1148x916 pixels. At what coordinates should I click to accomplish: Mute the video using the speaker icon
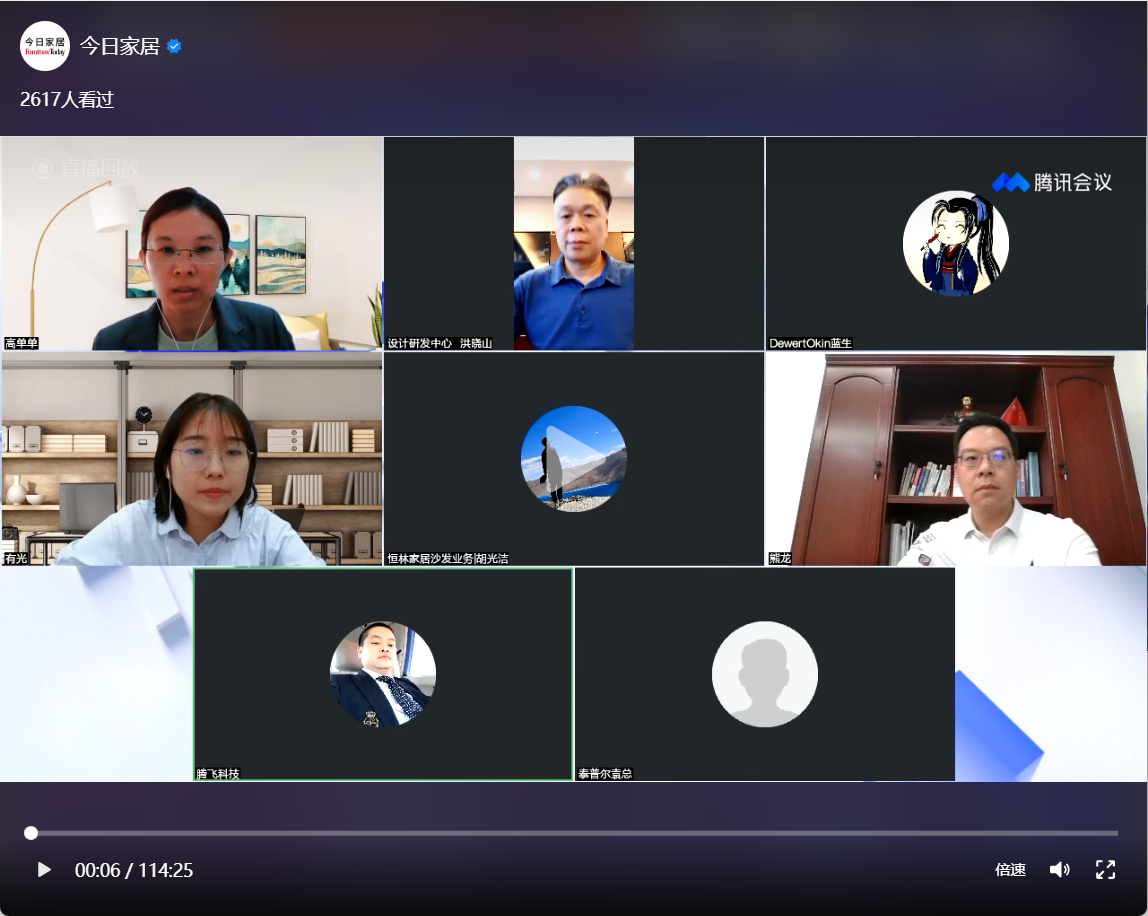pos(1059,870)
